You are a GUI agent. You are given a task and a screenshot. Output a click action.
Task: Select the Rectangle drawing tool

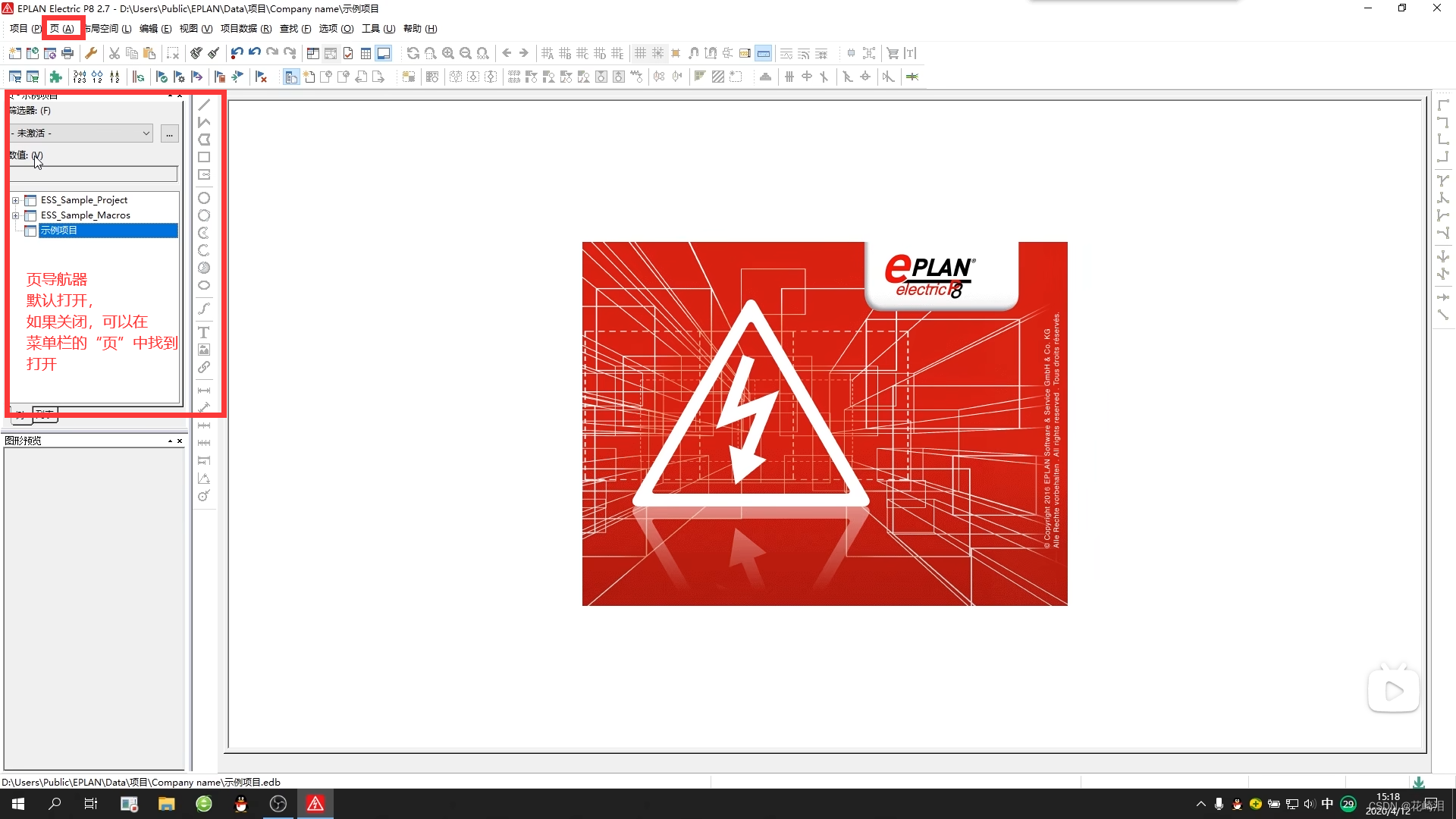pos(203,157)
